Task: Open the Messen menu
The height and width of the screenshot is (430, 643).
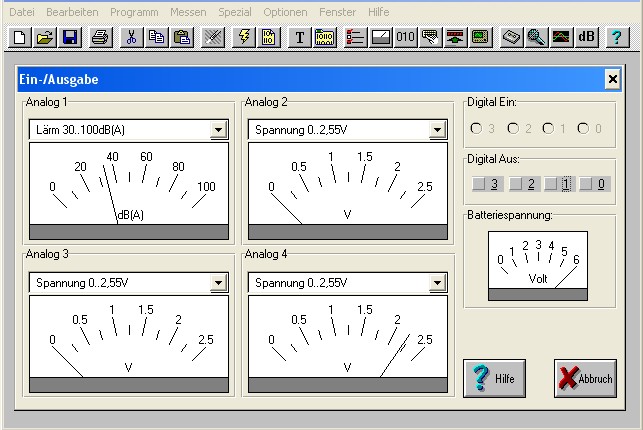Action: pos(188,11)
